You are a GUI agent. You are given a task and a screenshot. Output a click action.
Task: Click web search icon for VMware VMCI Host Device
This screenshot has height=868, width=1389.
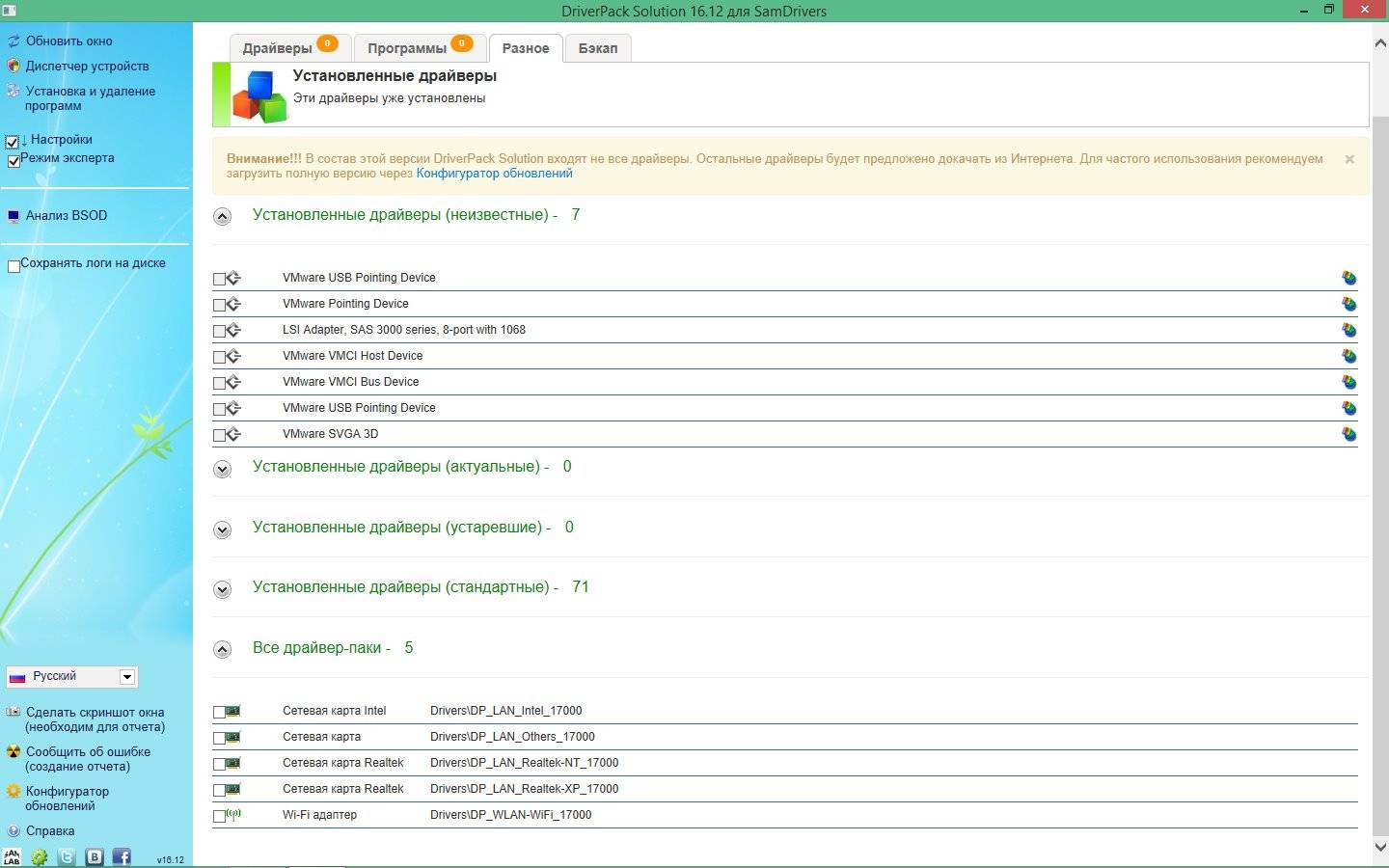[1348, 356]
